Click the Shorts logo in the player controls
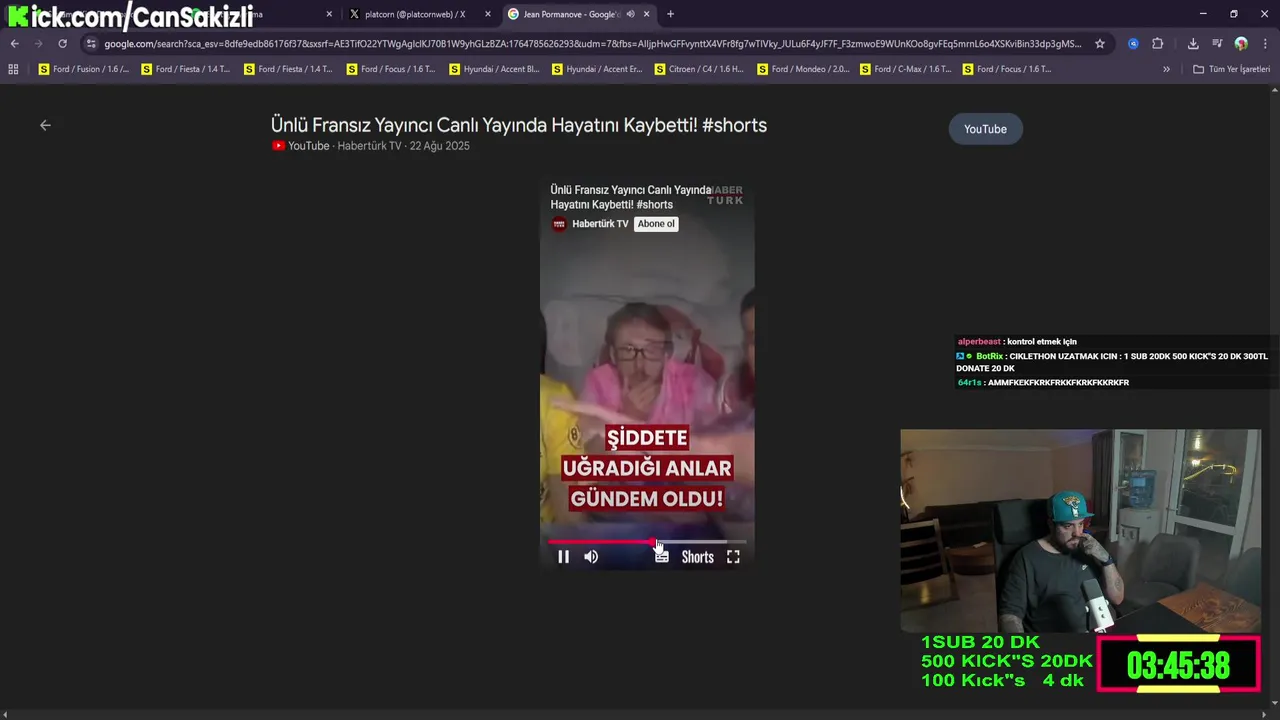This screenshot has width=1280, height=720. coord(698,557)
